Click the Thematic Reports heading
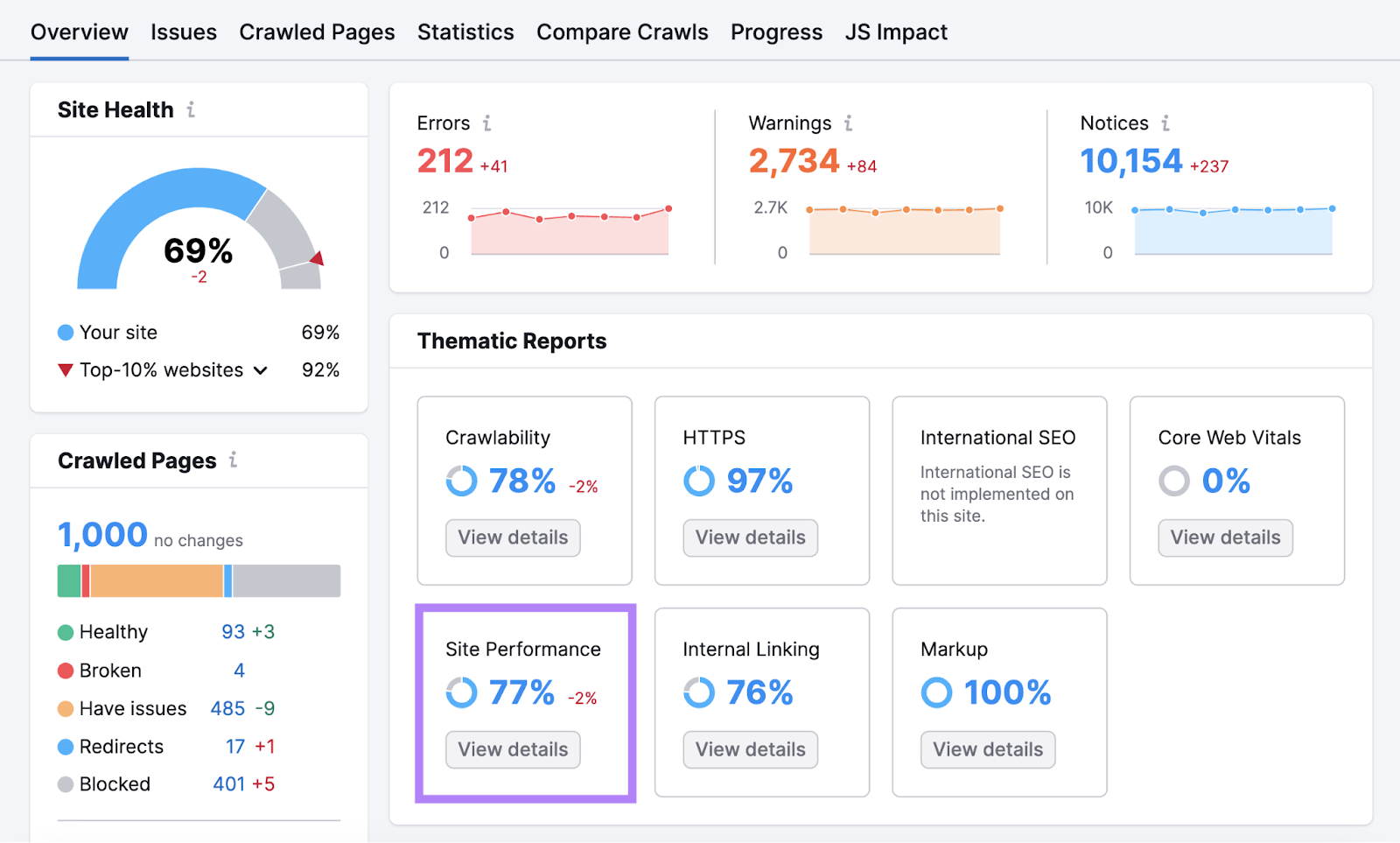 tap(512, 341)
